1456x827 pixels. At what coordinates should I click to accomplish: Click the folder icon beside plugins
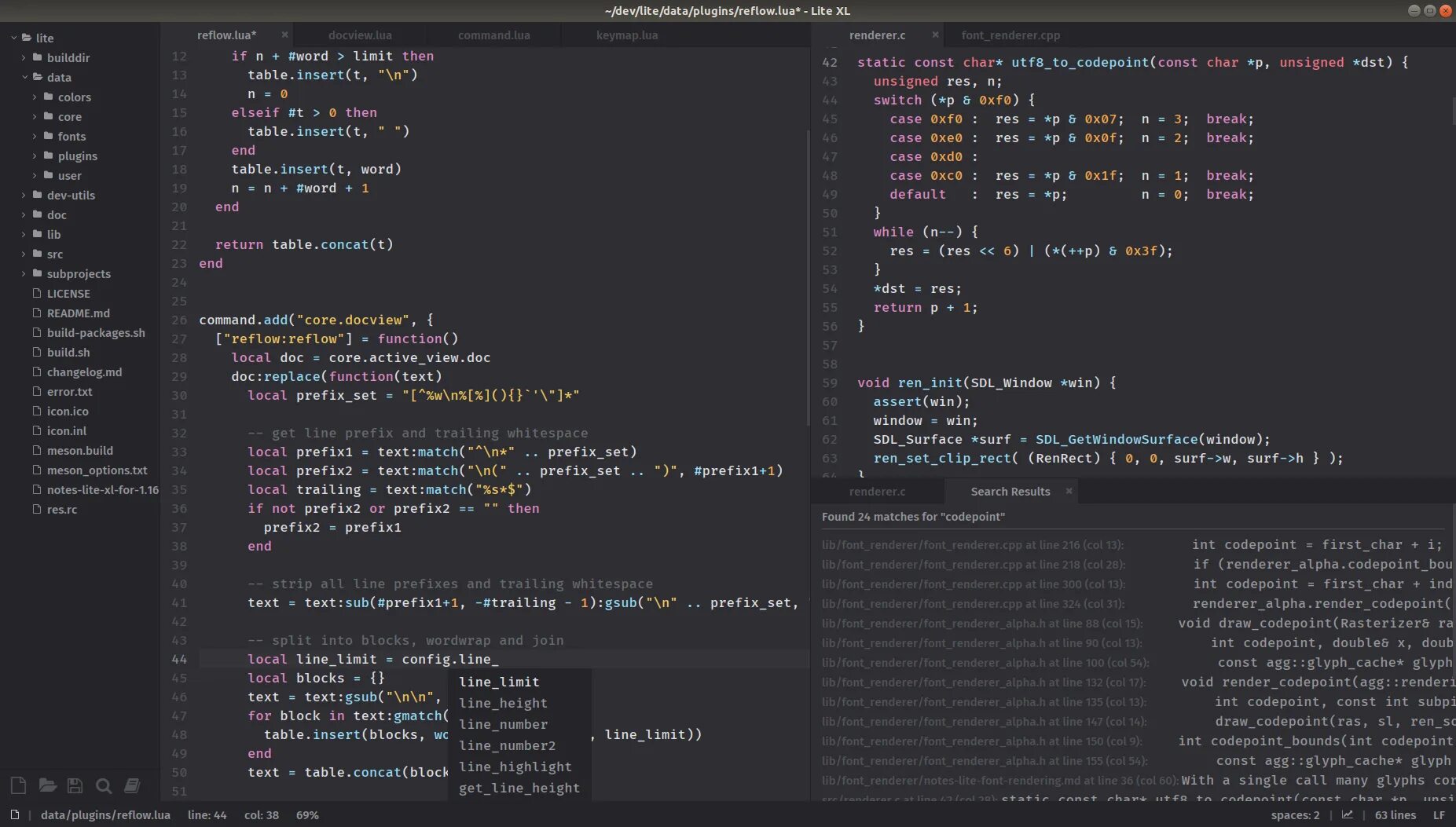(x=48, y=156)
